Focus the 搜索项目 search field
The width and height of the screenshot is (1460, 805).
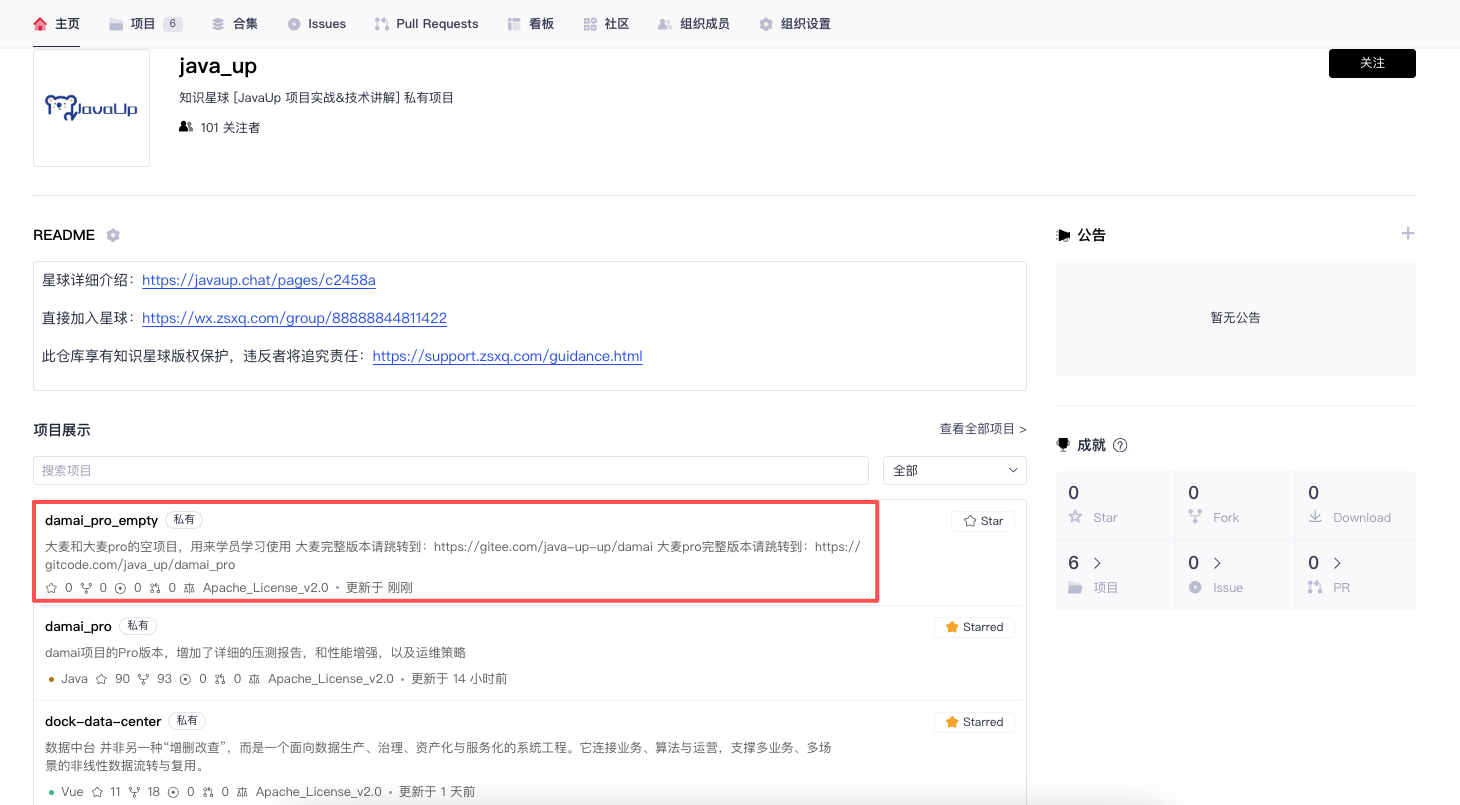point(451,470)
